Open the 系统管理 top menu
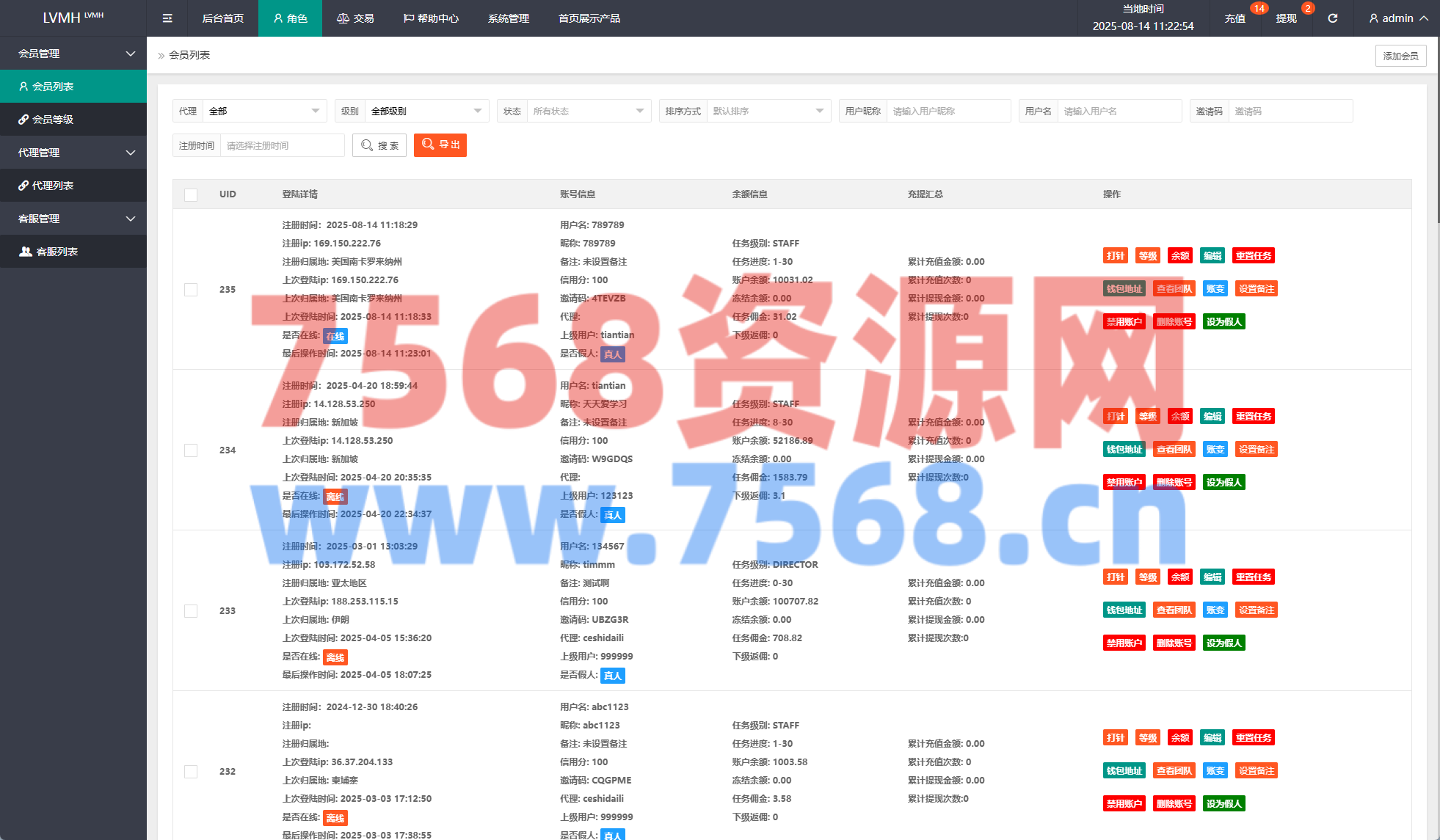The image size is (1440, 840). 508,18
